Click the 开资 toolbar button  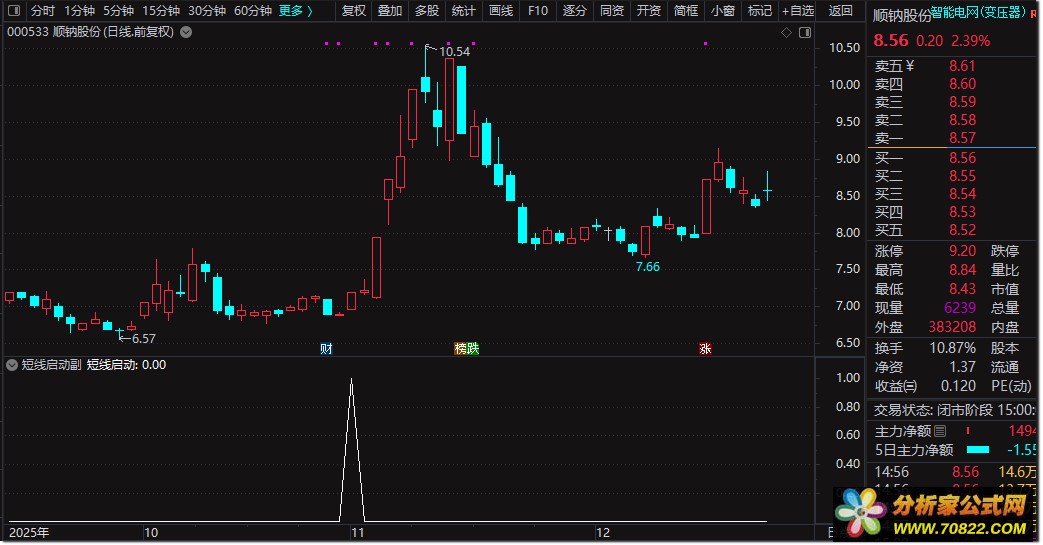(x=649, y=11)
